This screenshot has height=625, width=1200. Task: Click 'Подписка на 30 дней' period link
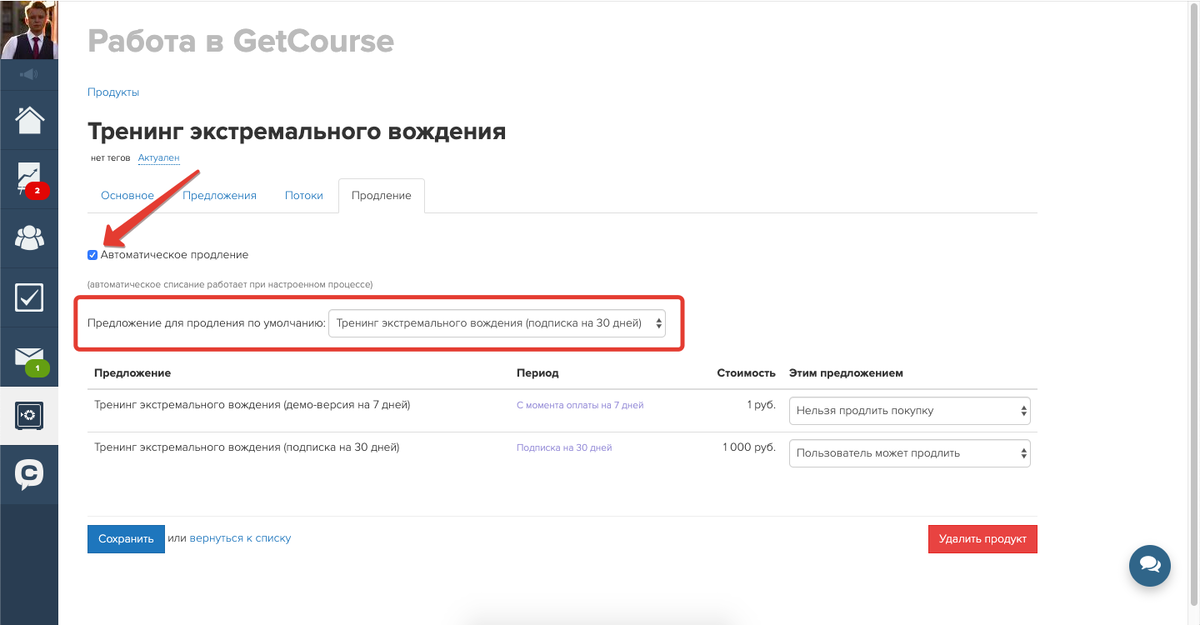point(564,448)
